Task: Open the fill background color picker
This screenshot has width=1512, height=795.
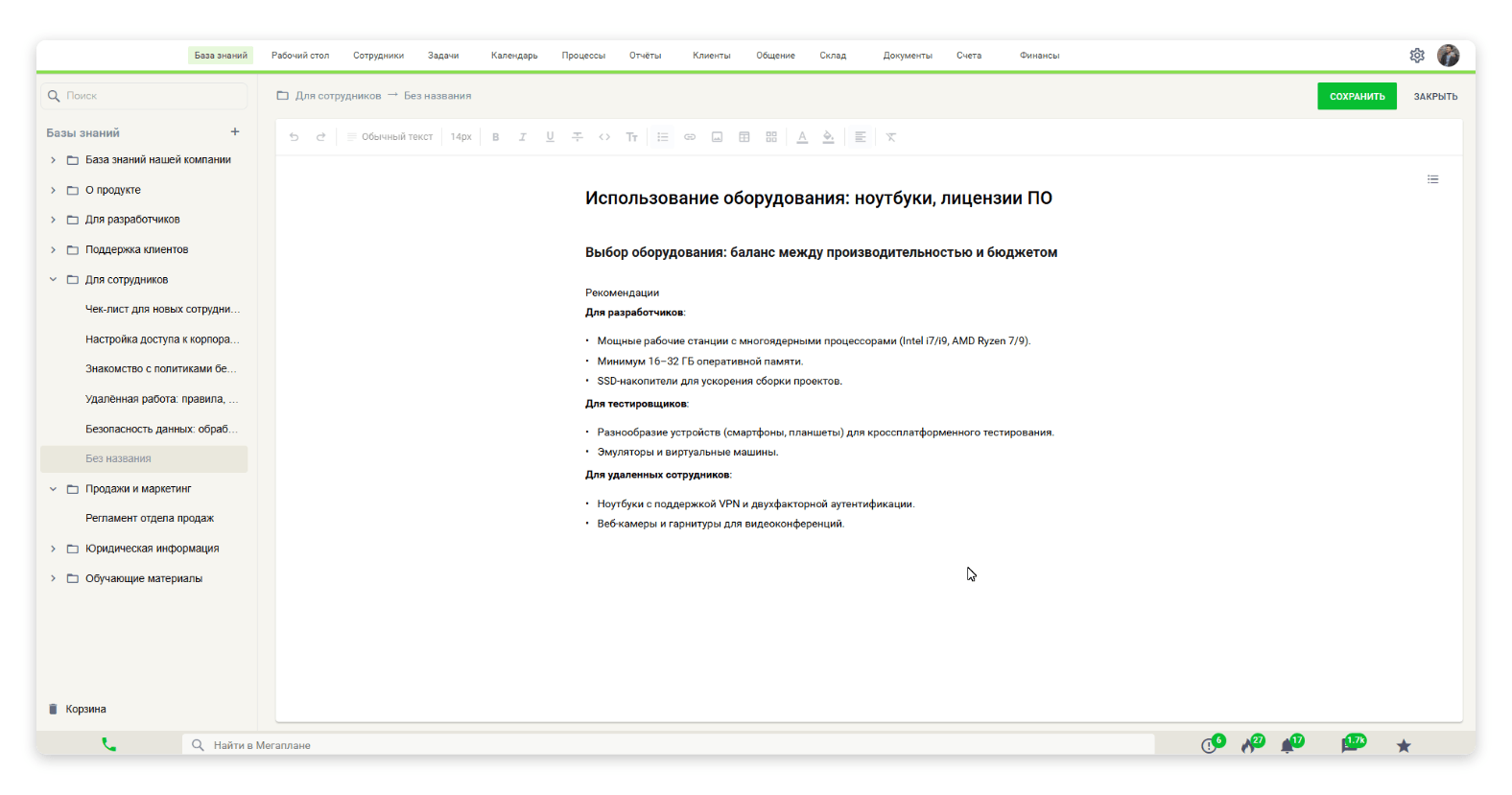Action: (x=829, y=137)
